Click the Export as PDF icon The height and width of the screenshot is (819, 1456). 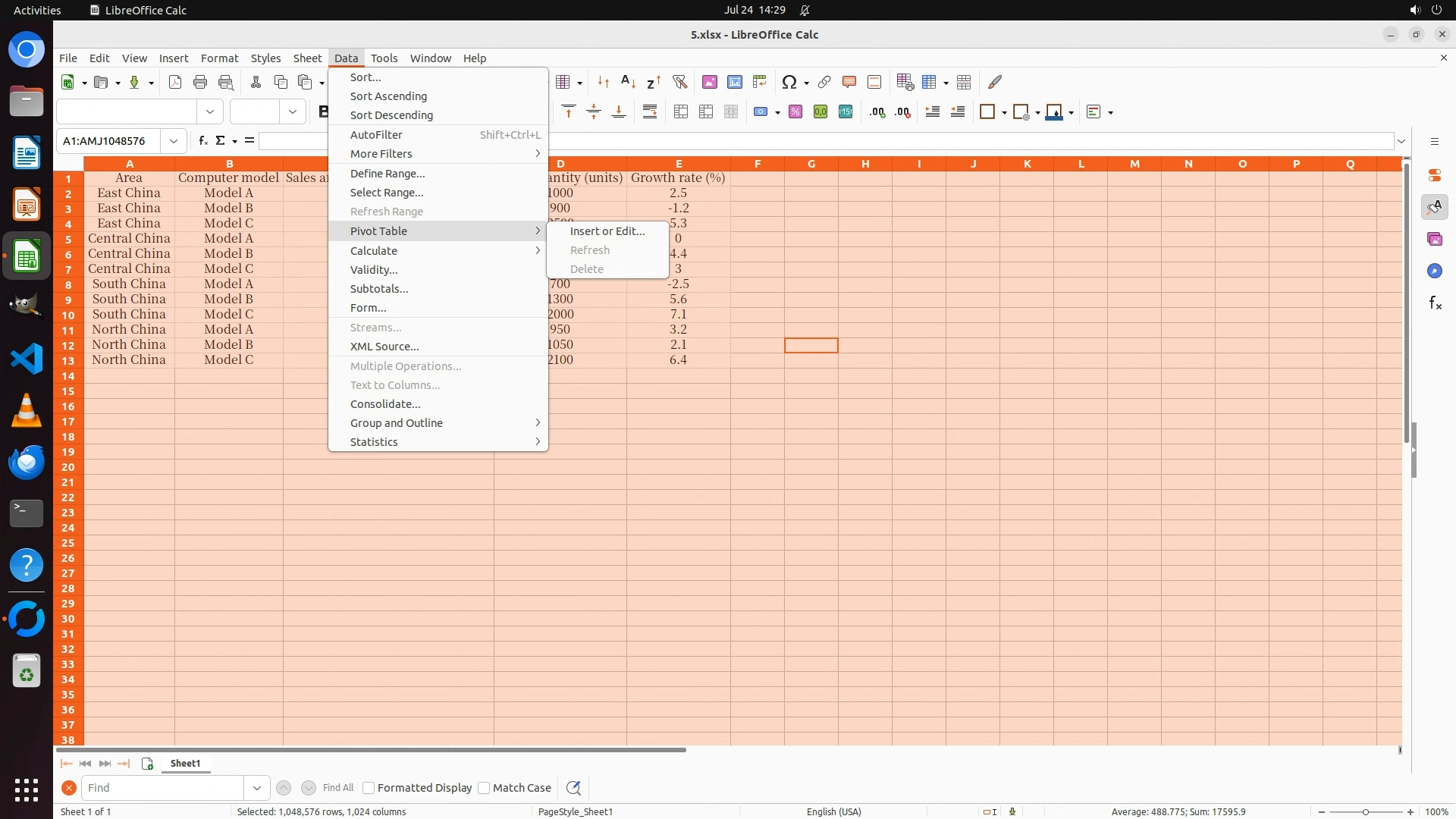[175, 82]
